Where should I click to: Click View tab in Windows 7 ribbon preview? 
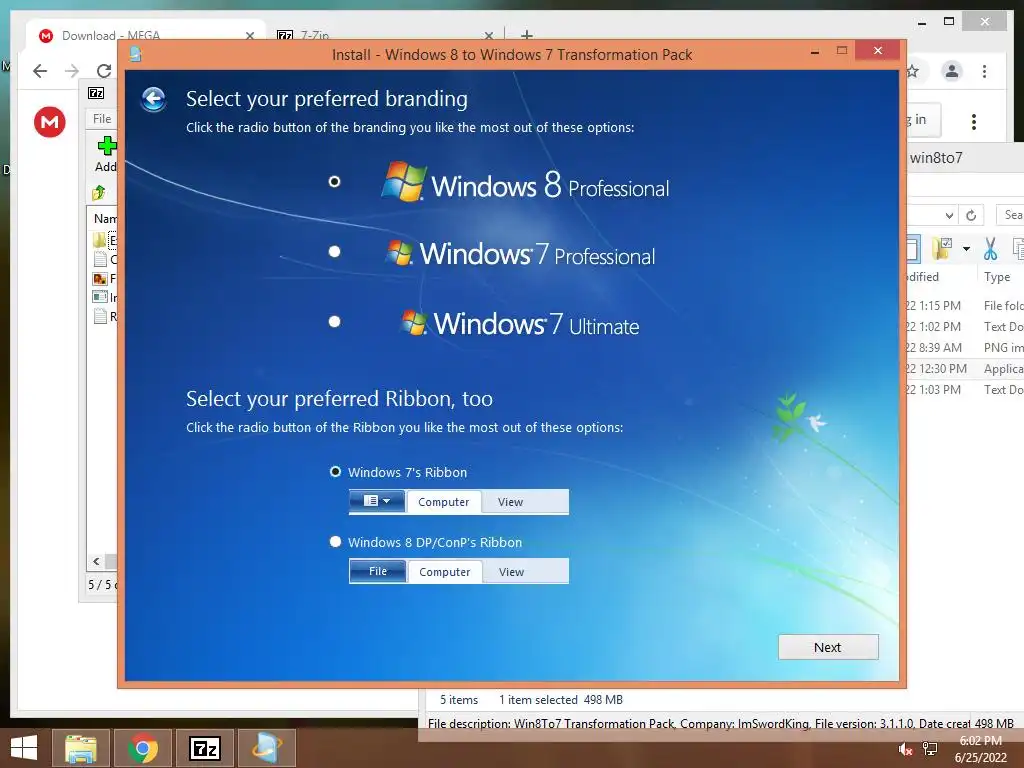pyautogui.click(x=510, y=502)
